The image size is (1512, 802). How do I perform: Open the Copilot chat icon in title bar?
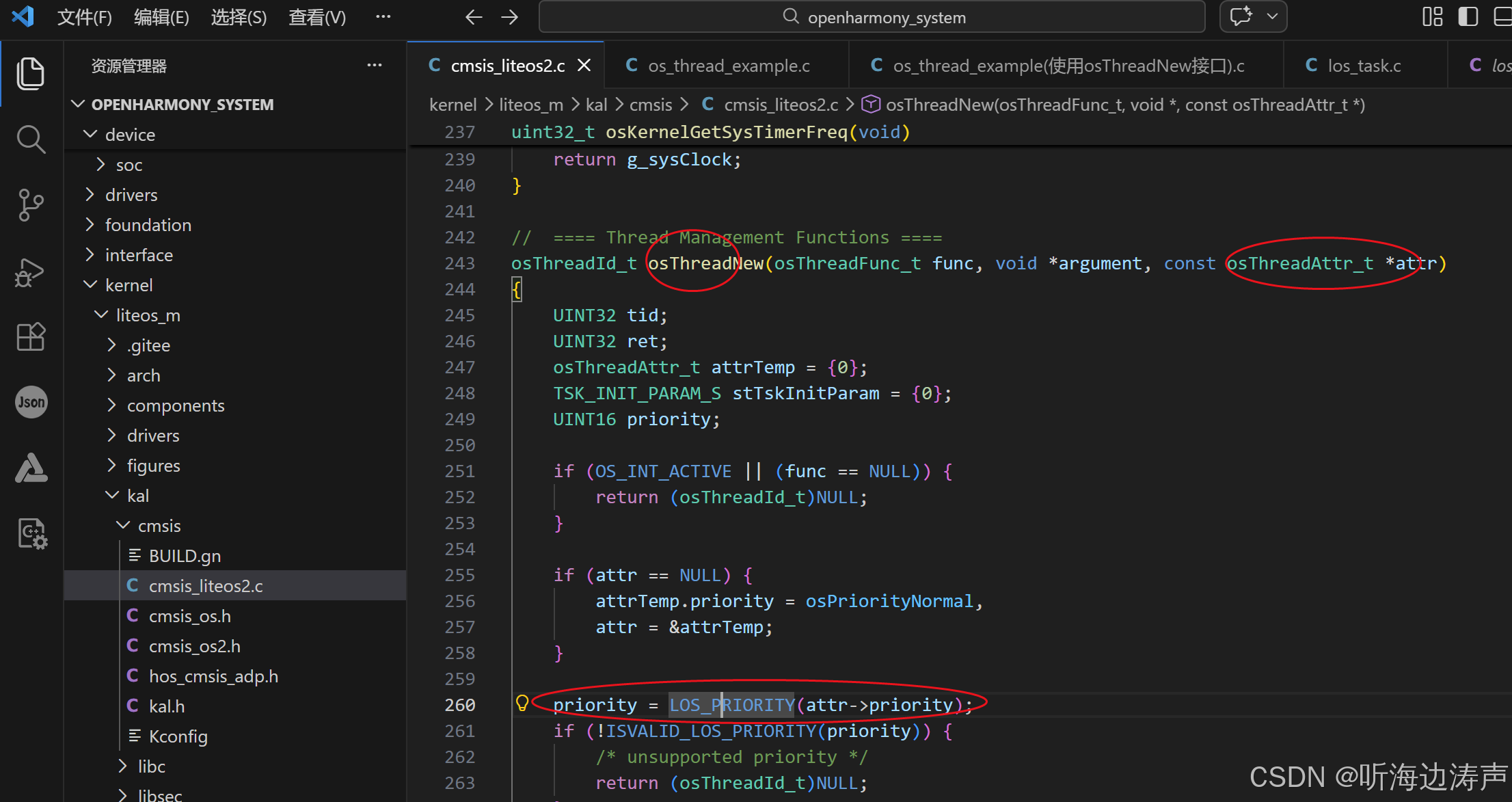[1241, 16]
